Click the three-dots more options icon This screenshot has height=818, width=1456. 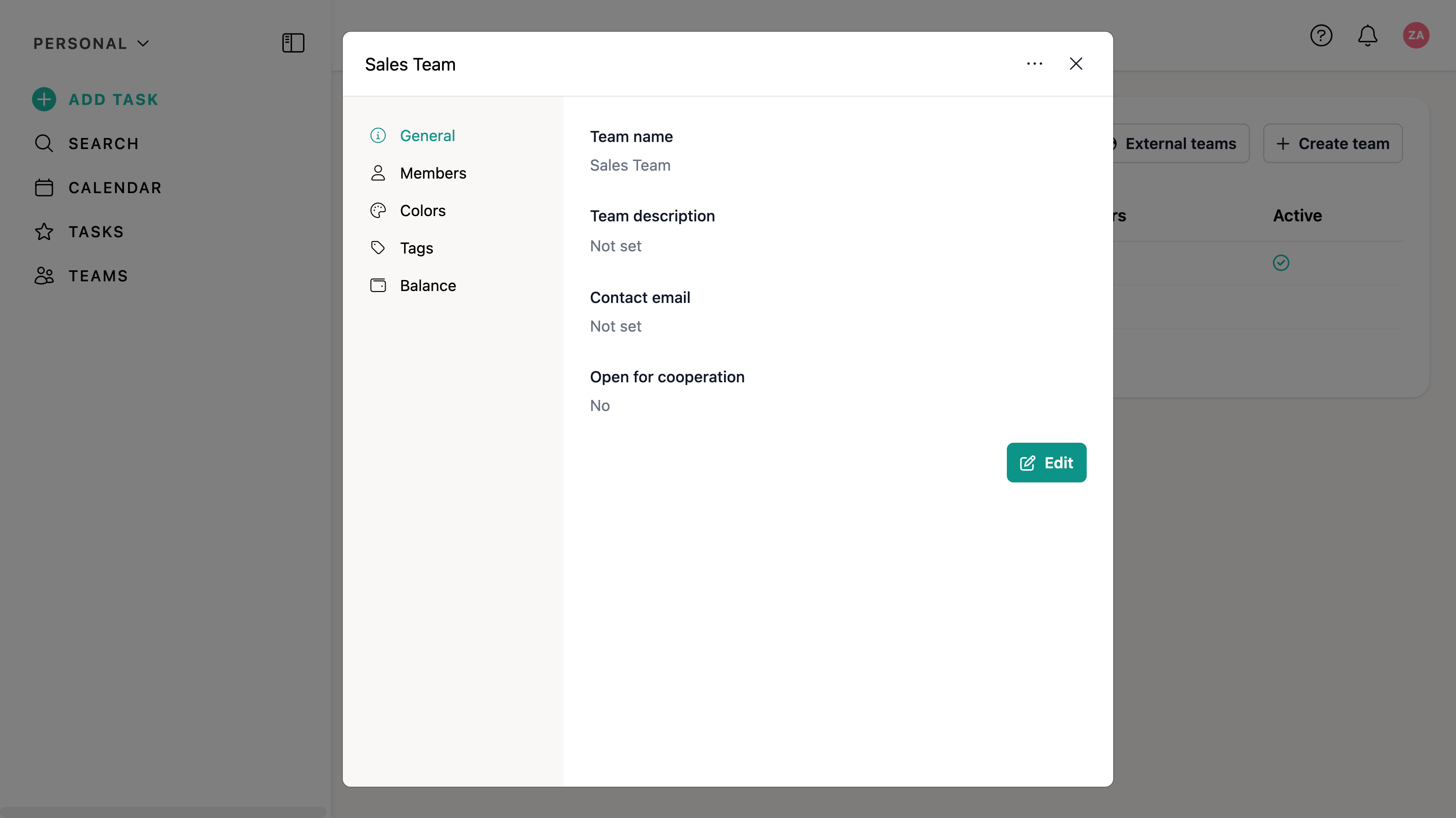pos(1034,64)
